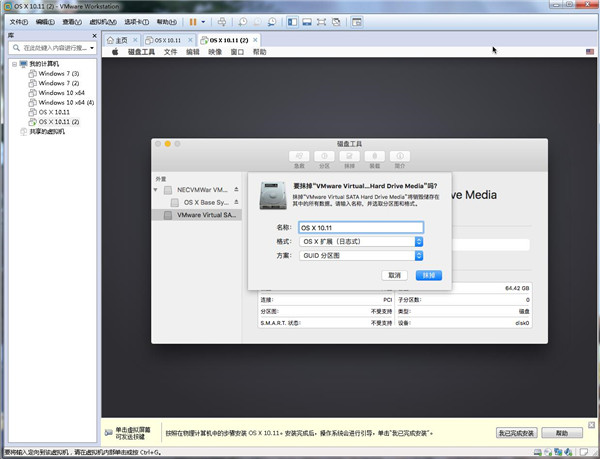Image resolution: width=600 pixels, height=459 pixels.
Task: Close the 库 library panel
Action: point(95,36)
